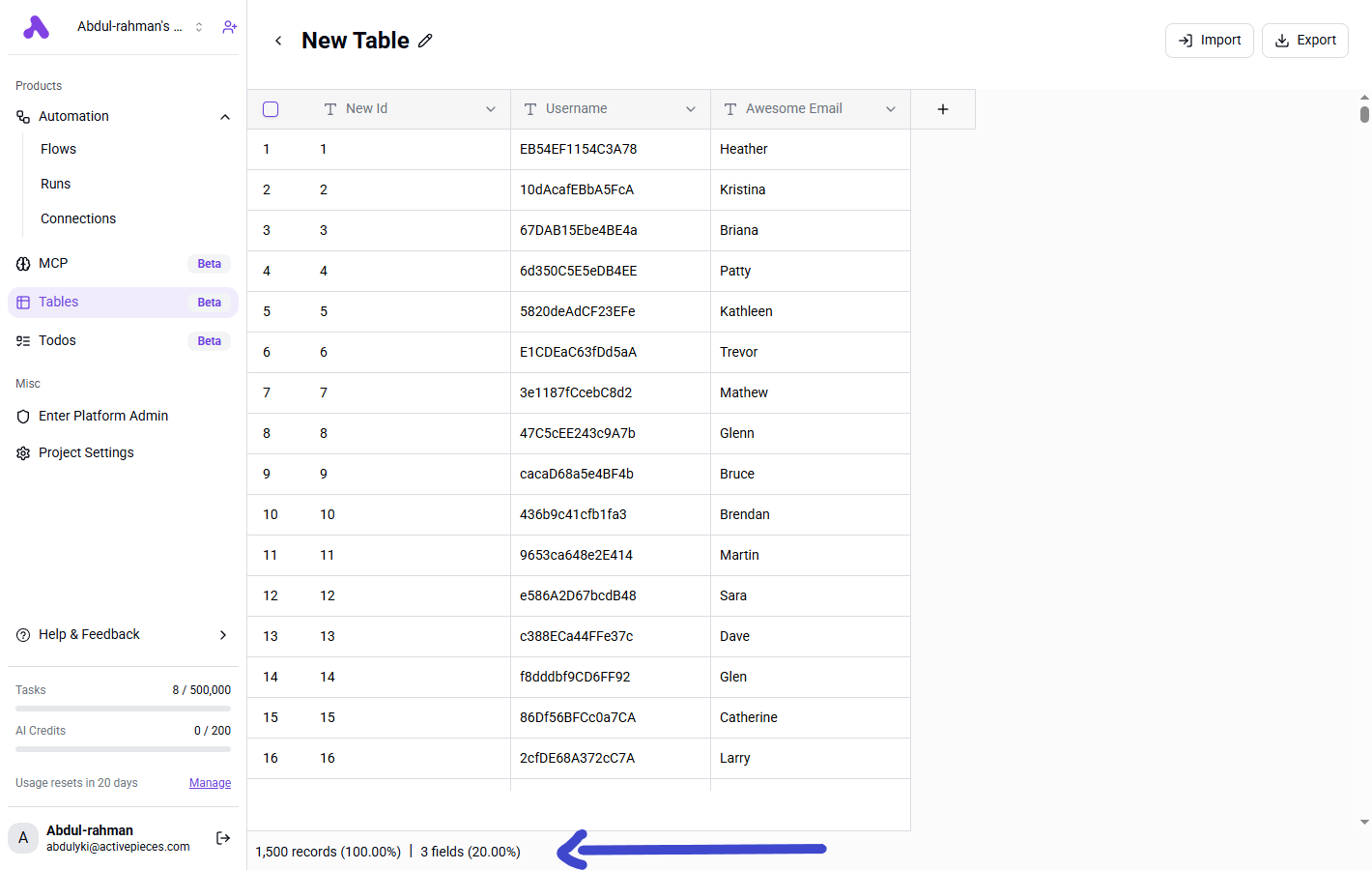The height and width of the screenshot is (870, 1372).
Task: Click the back arrow beside New Table
Action: point(278,41)
